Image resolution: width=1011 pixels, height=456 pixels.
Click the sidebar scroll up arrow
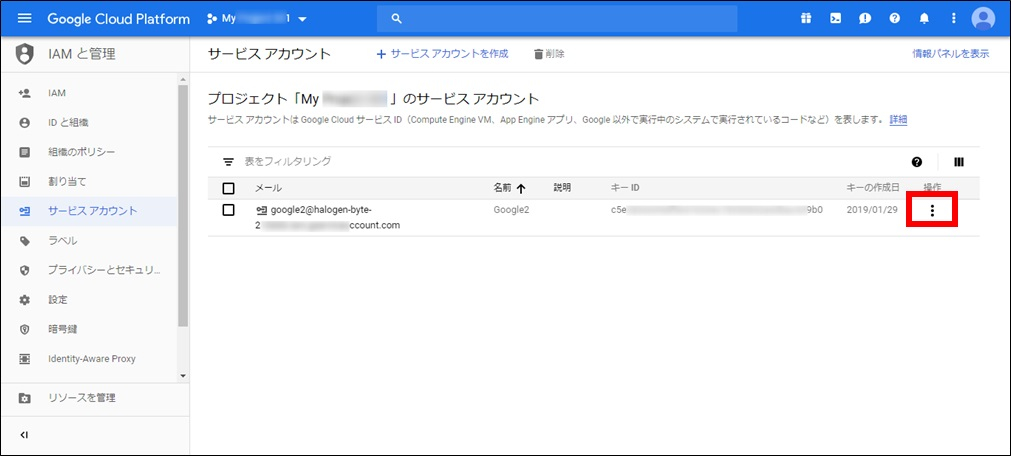tap(183, 80)
